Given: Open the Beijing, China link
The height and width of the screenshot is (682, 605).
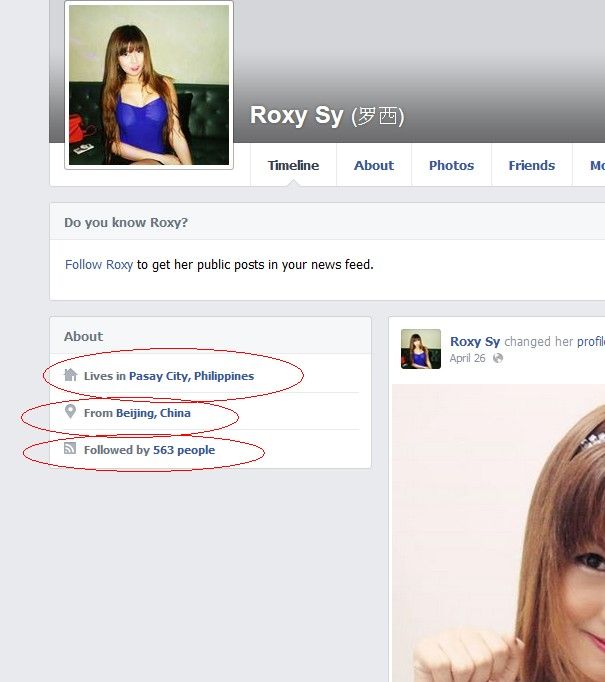Looking at the screenshot, I should pyautogui.click(x=153, y=412).
